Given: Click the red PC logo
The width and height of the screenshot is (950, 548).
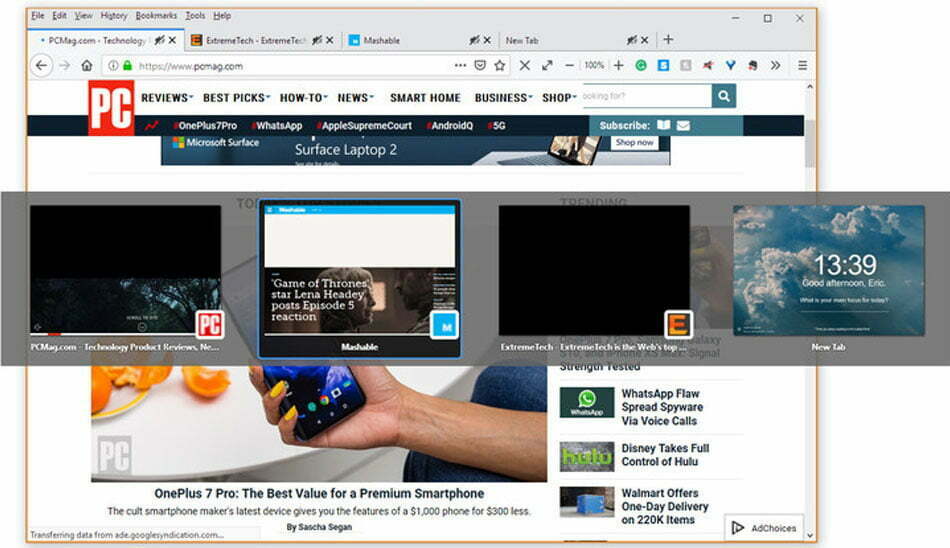Looking at the screenshot, I should 111,108.
